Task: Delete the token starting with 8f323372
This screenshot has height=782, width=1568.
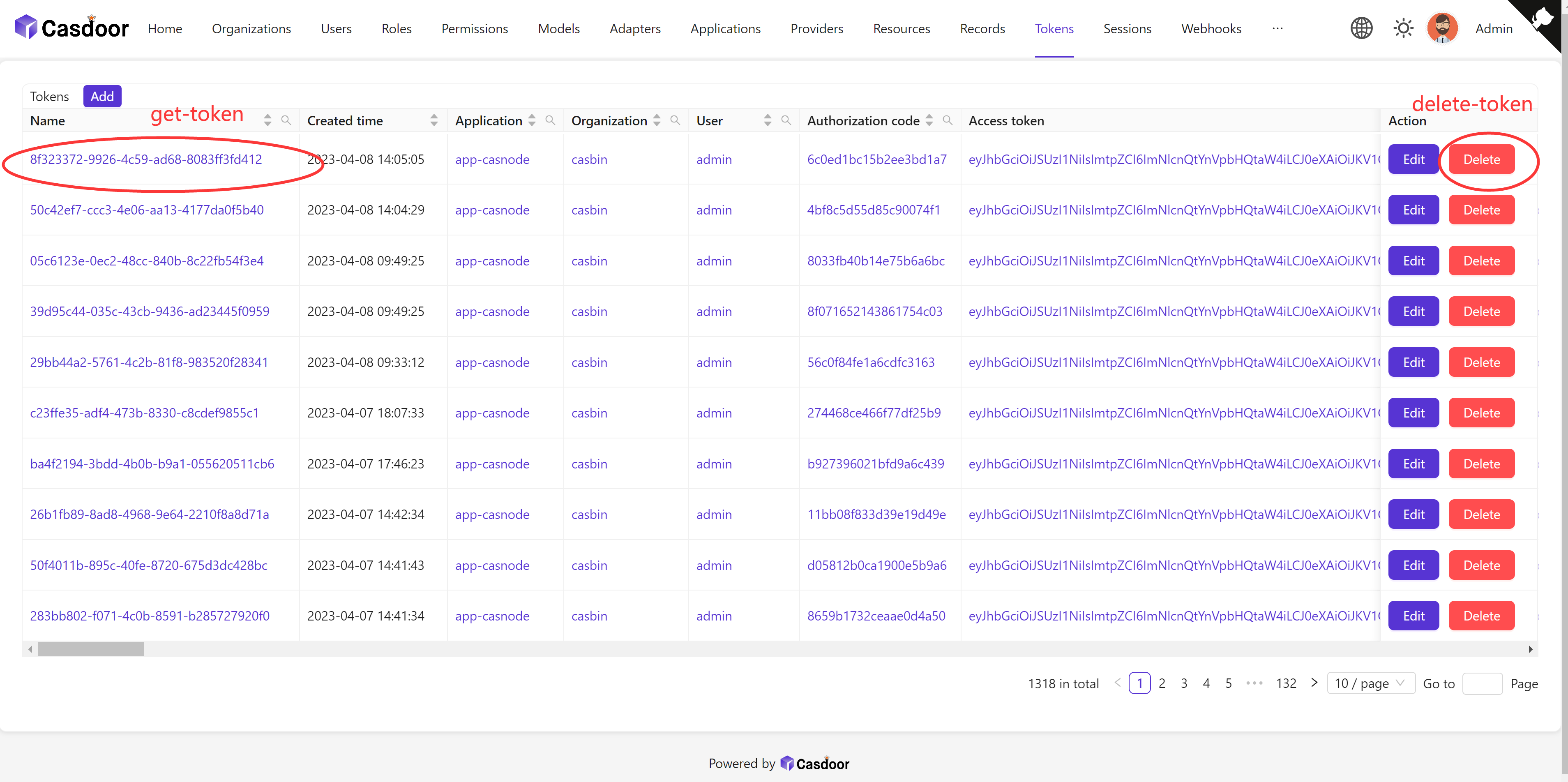Action: click(x=1482, y=159)
